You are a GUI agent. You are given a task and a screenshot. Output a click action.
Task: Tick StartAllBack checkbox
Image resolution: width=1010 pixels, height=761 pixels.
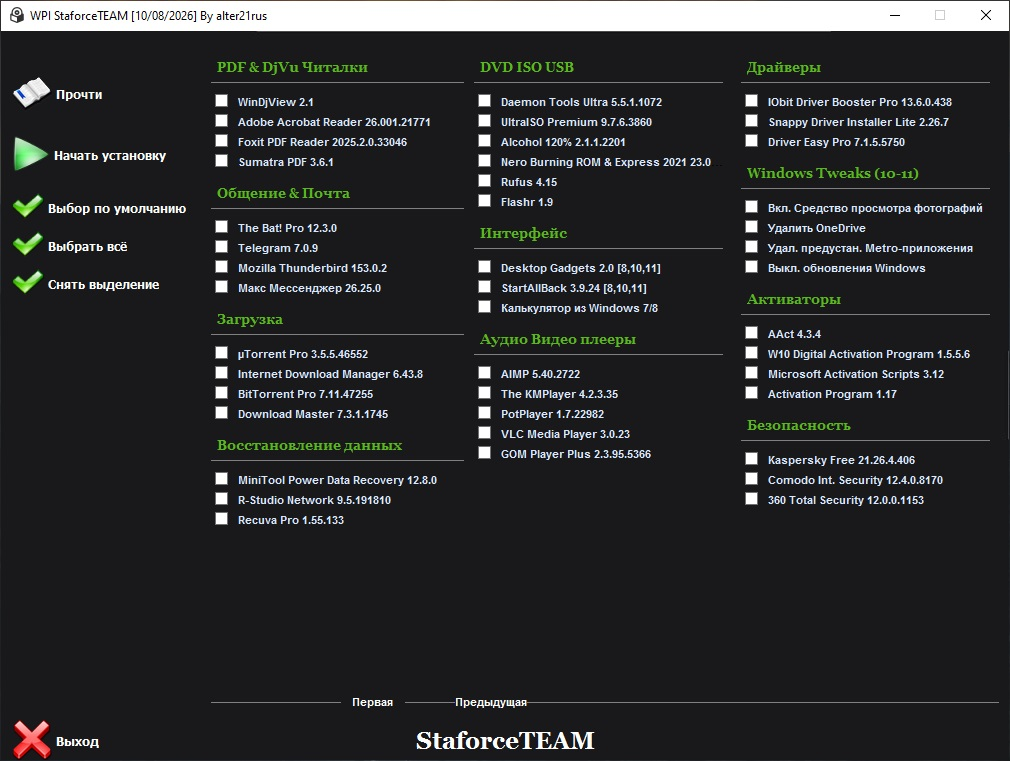coord(484,286)
